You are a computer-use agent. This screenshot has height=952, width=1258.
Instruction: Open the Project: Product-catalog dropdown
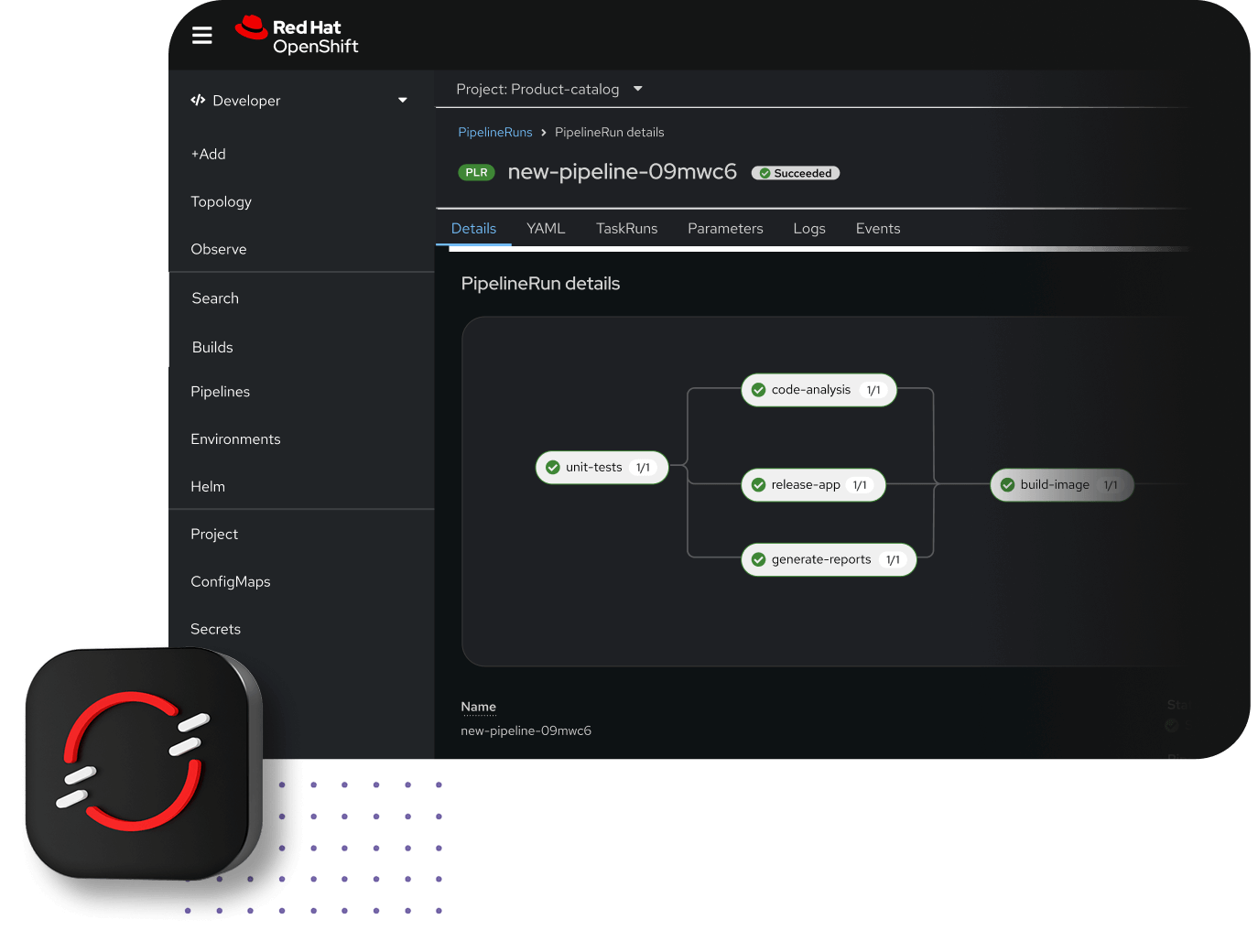point(549,89)
